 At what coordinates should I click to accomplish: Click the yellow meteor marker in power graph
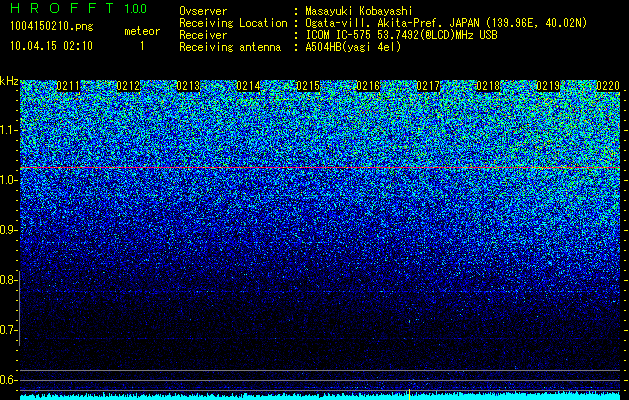pos(409,394)
